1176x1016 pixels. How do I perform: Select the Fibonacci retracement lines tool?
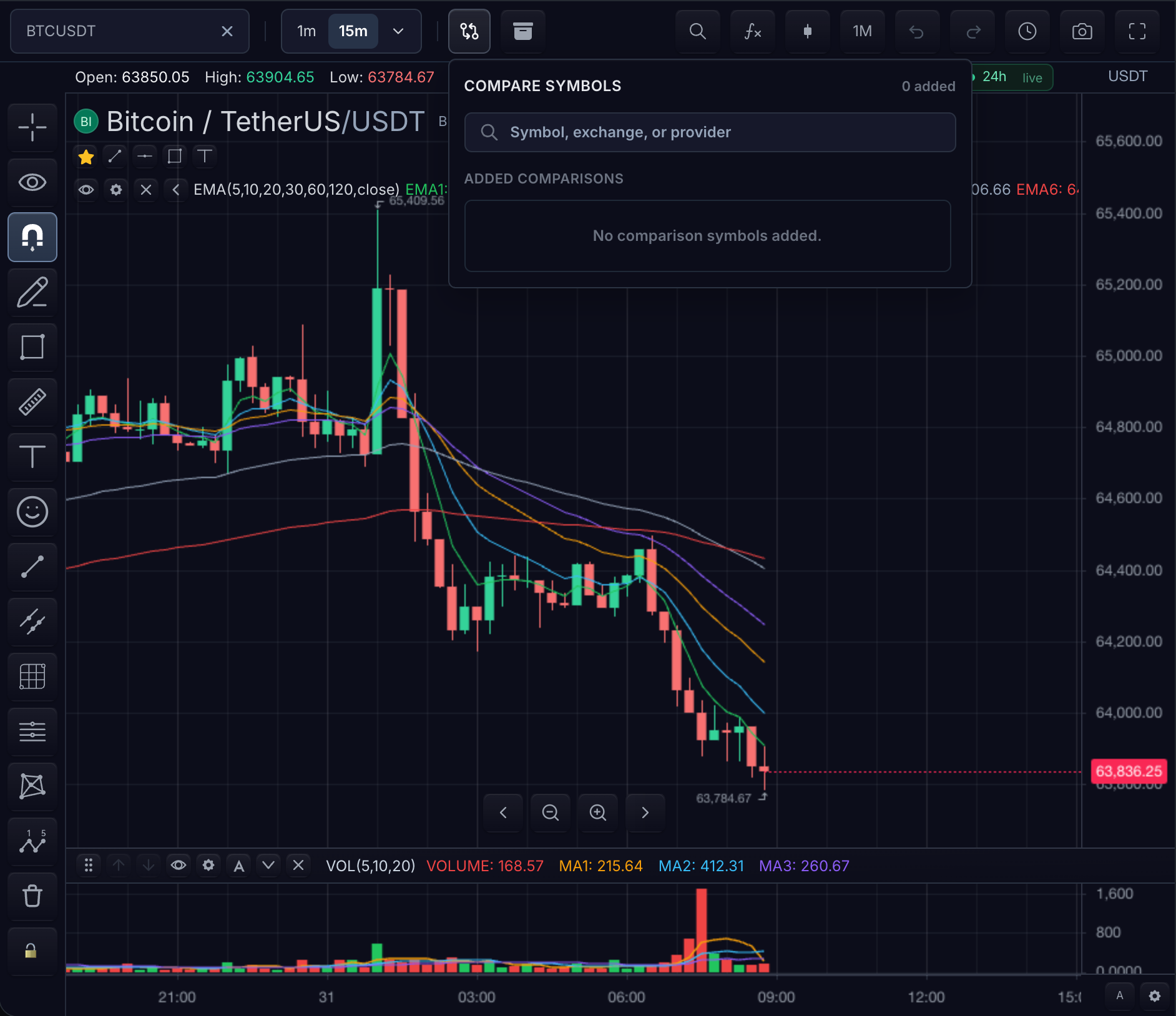click(x=32, y=731)
